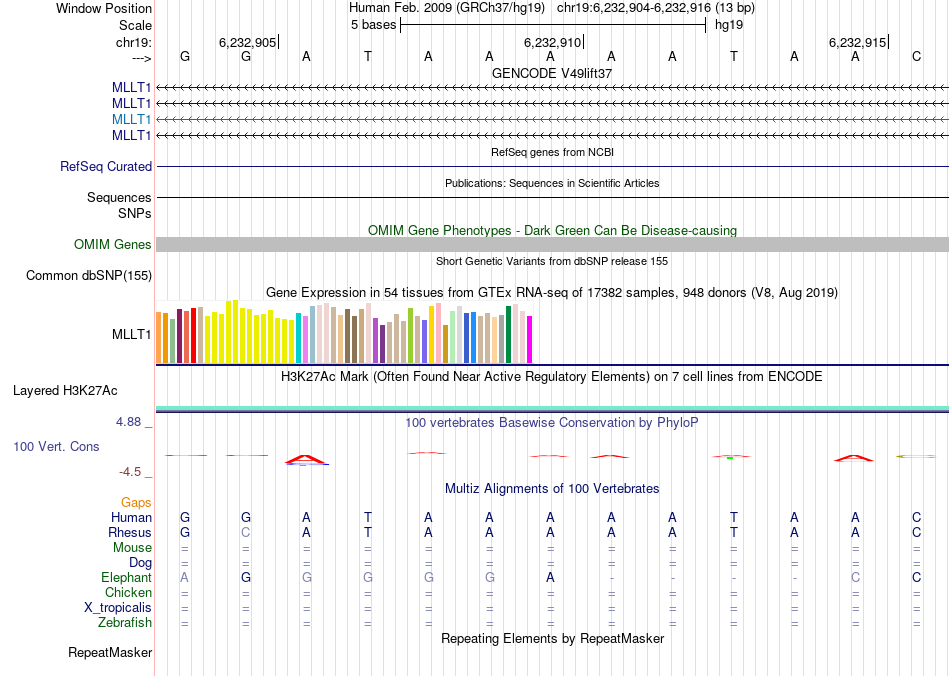Click MLLT1 label beside GTEx bar chart

point(131,334)
